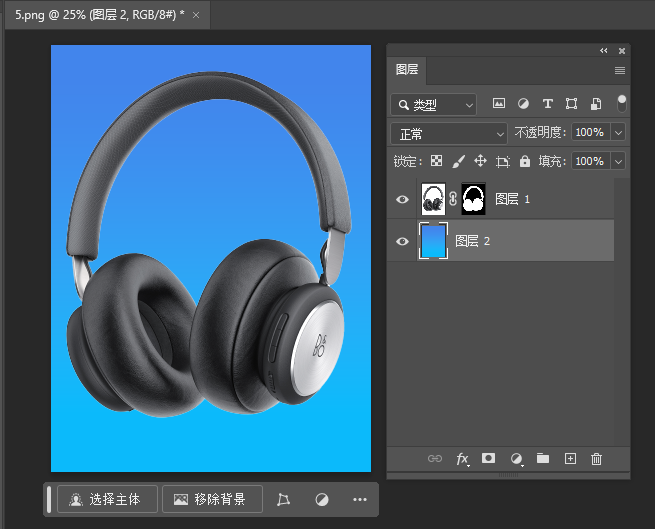Create new fill or adjustment layer icon
The height and width of the screenshot is (529, 655).
(x=516, y=459)
